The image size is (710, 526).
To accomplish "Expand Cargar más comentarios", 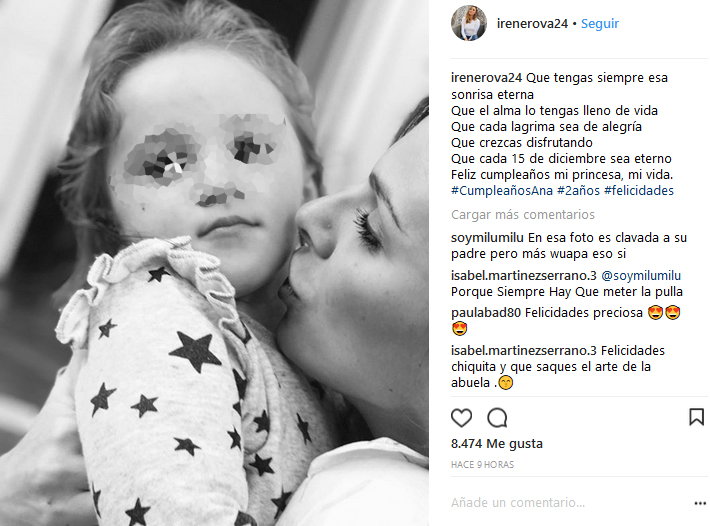I will point(523,215).
